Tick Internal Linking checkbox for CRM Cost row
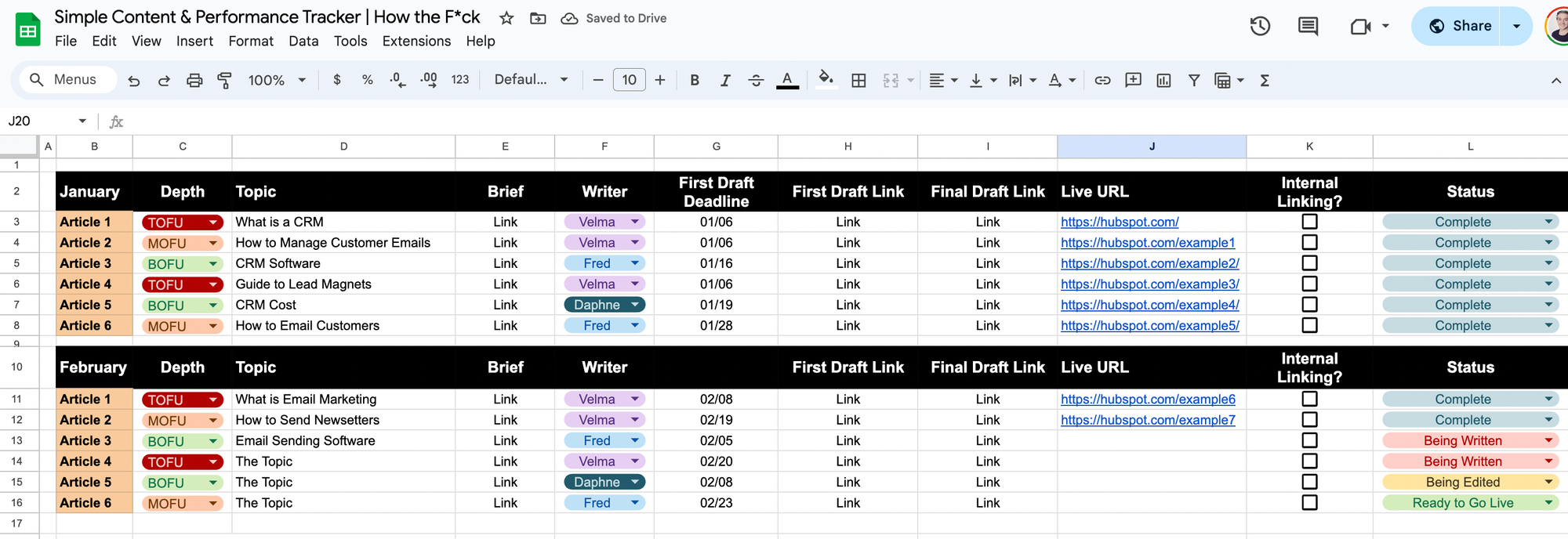The image size is (1568, 539). point(1309,305)
